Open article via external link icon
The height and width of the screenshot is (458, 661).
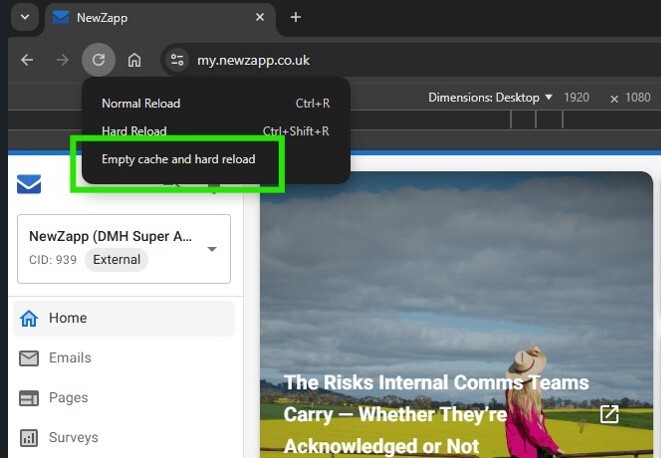pyautogui.click(x=608, y=414)
